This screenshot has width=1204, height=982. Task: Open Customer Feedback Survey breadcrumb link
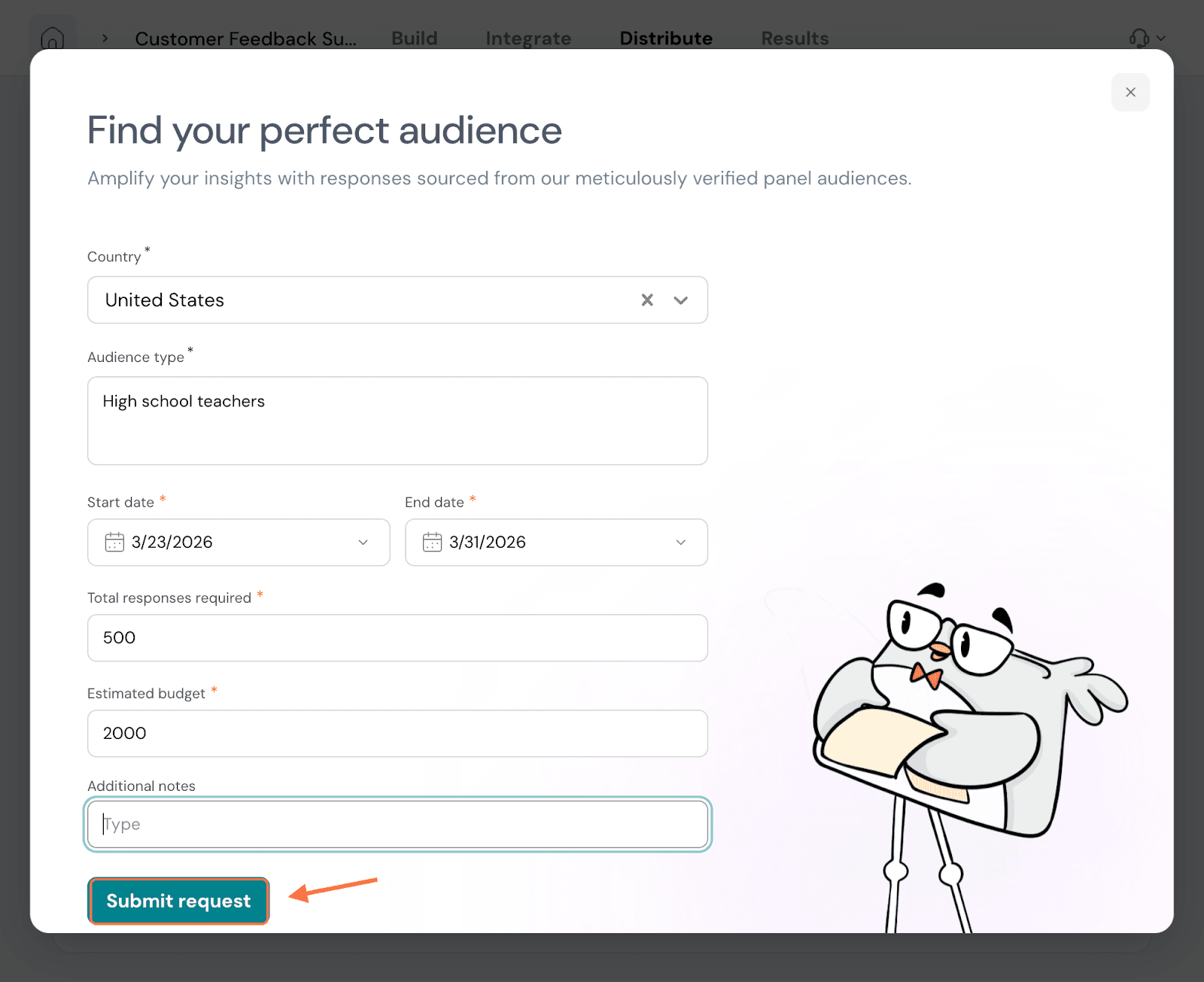tap(245, 38)
